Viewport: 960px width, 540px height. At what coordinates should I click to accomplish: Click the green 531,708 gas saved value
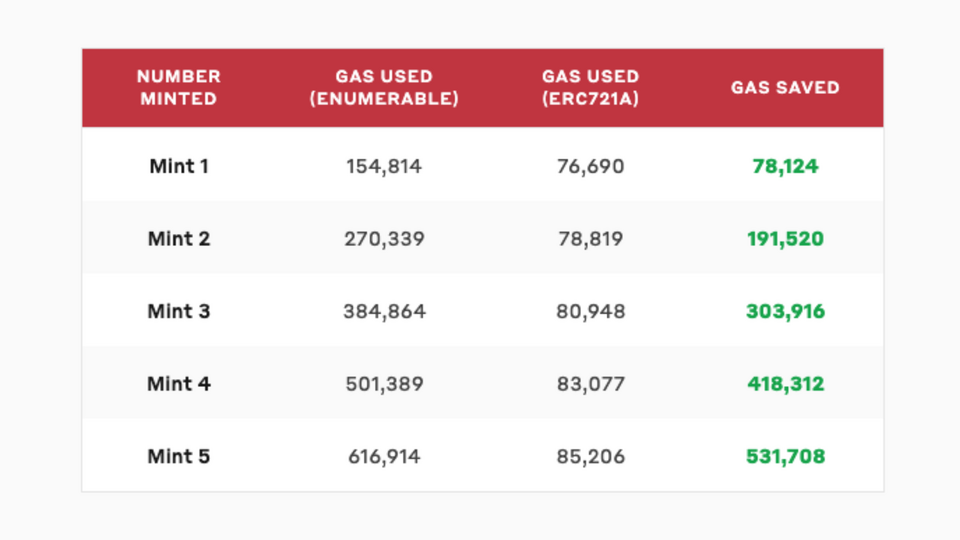[785, 457]
